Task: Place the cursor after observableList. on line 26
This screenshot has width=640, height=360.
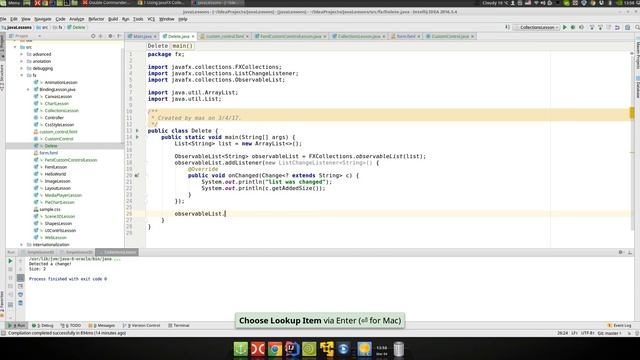Action: point(225,214)
